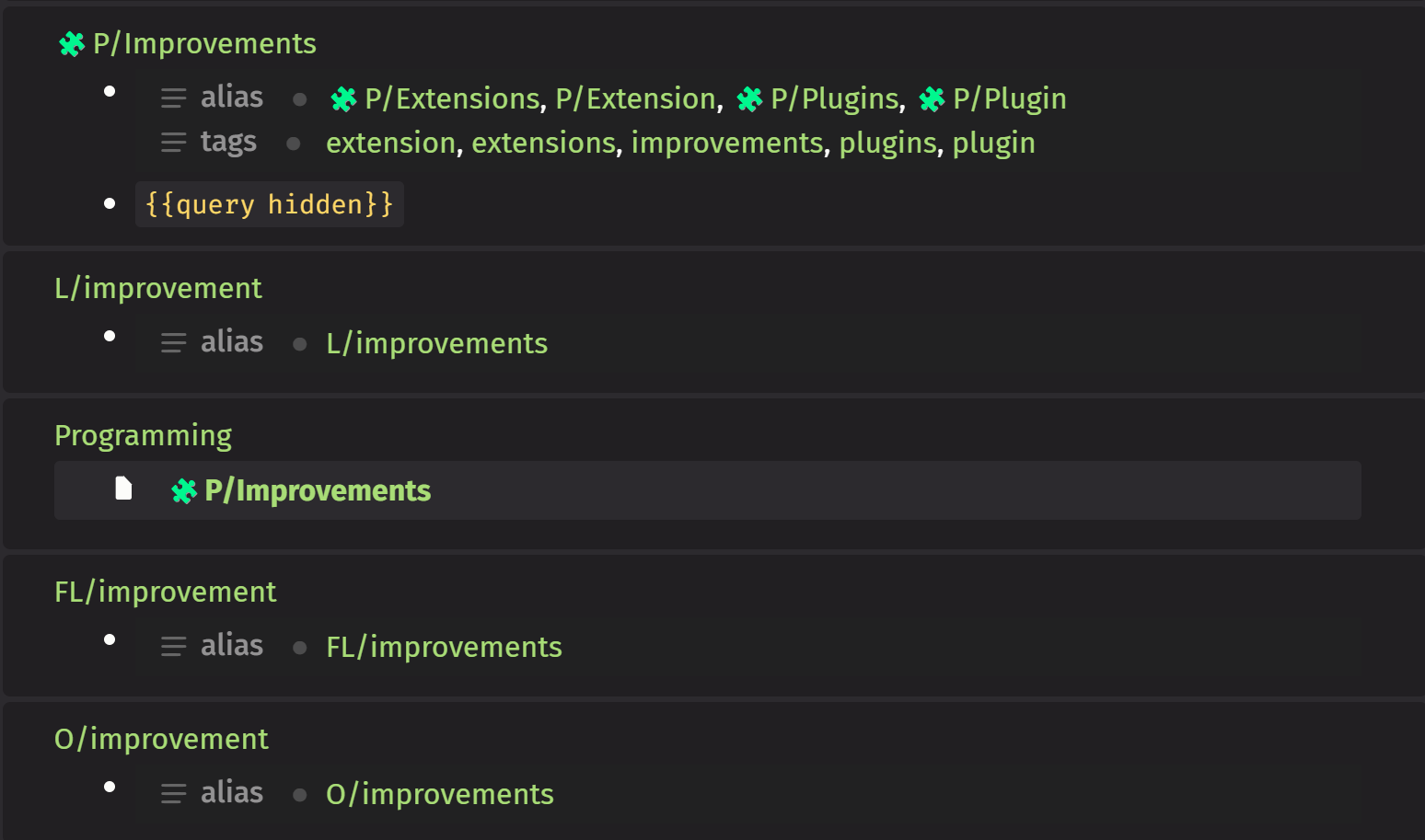Open the L/improvement page heading
This screenshot has height=840, width=1425.
point(158,288)
